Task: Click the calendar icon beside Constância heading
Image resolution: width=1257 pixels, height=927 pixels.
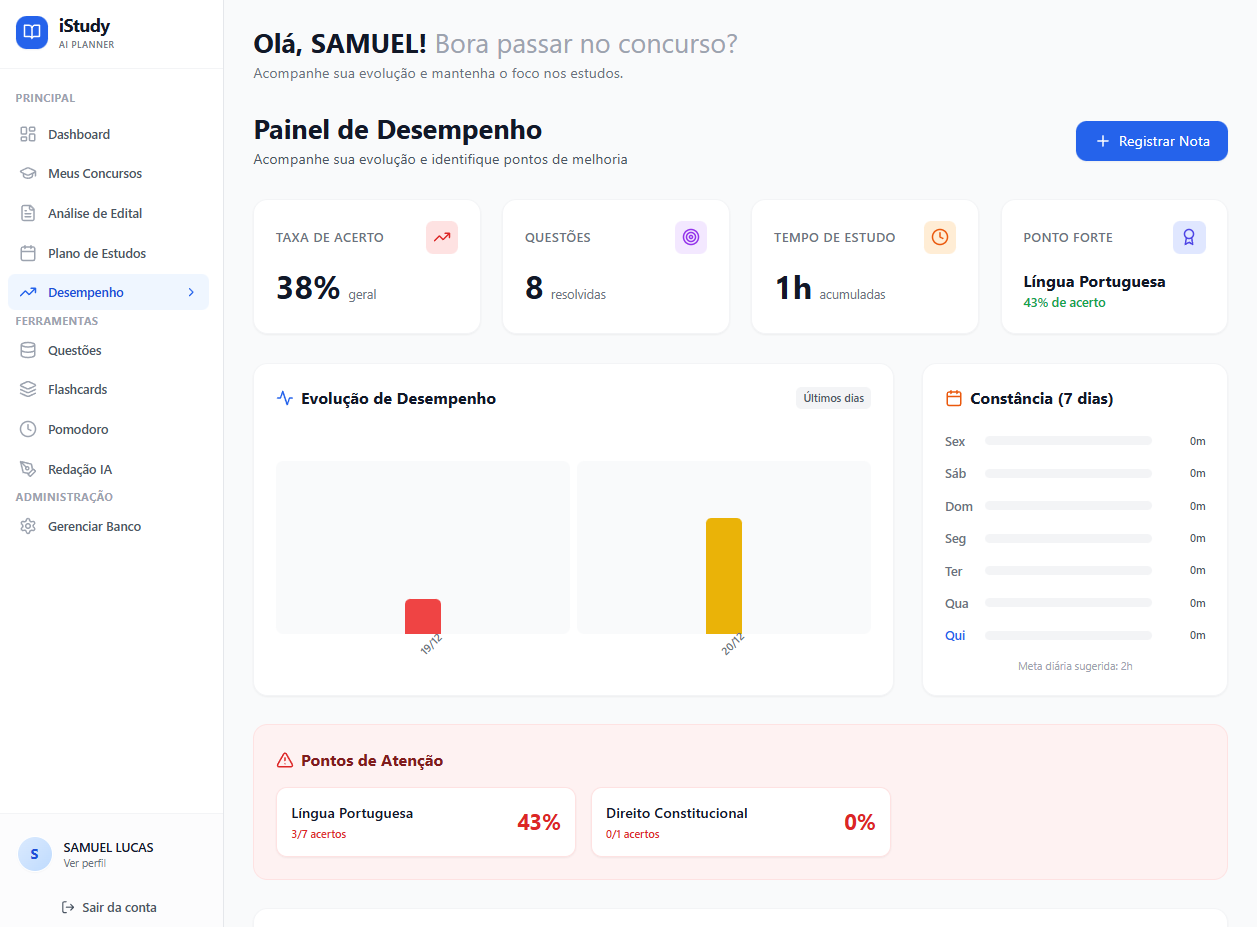Action: [x=953, y=398]
